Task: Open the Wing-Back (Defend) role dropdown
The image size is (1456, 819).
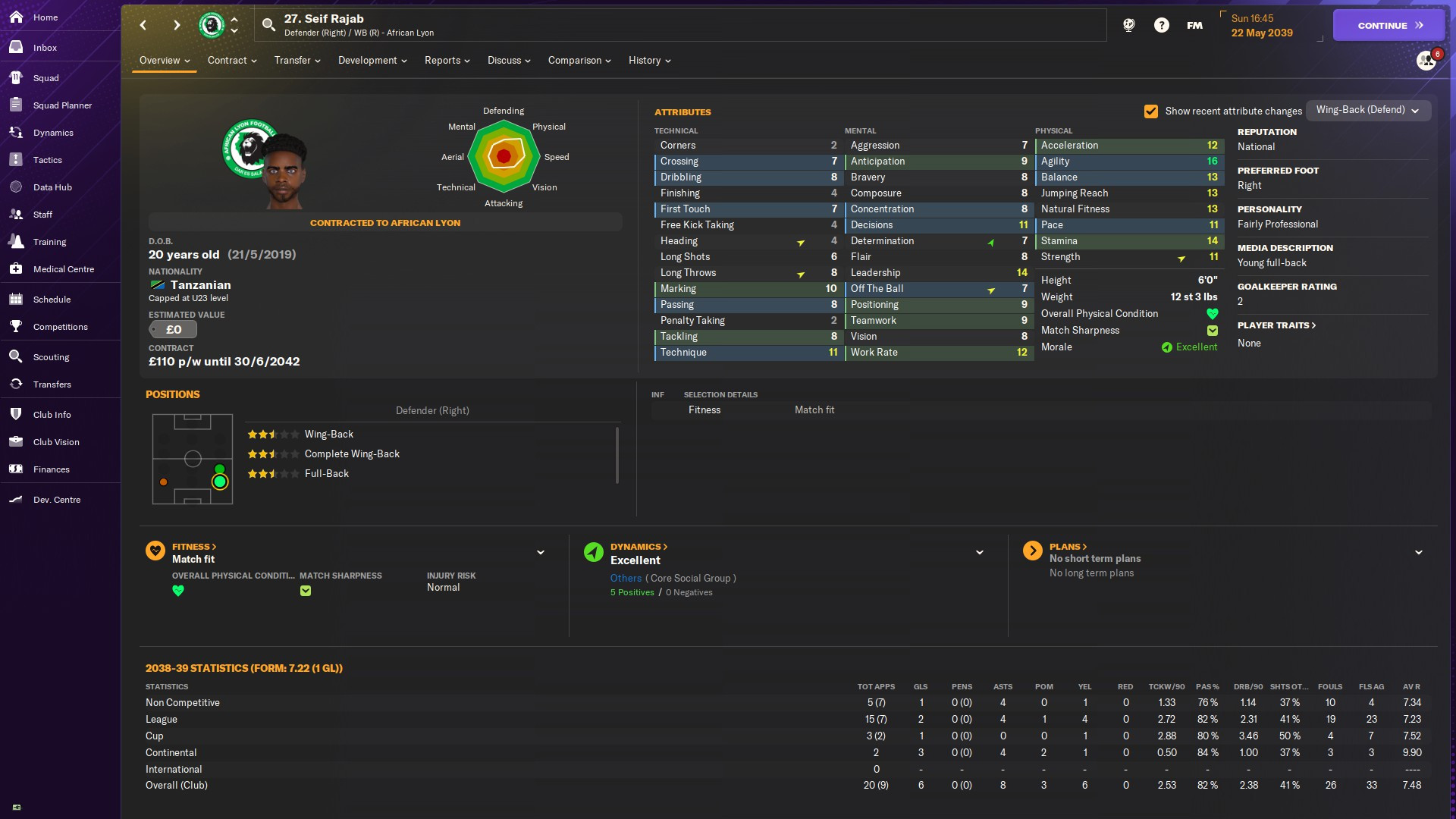Action: [x=1367, y=110]
